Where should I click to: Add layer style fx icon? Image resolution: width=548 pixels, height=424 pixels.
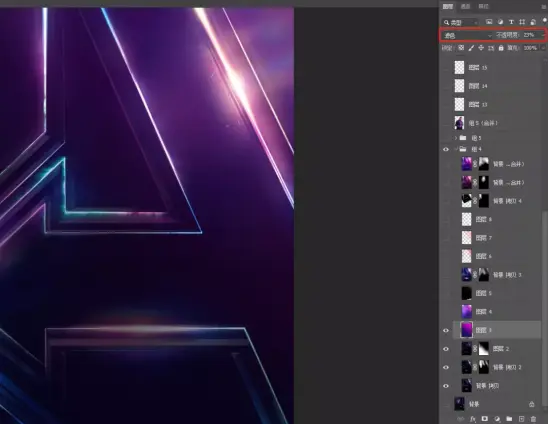473,419
